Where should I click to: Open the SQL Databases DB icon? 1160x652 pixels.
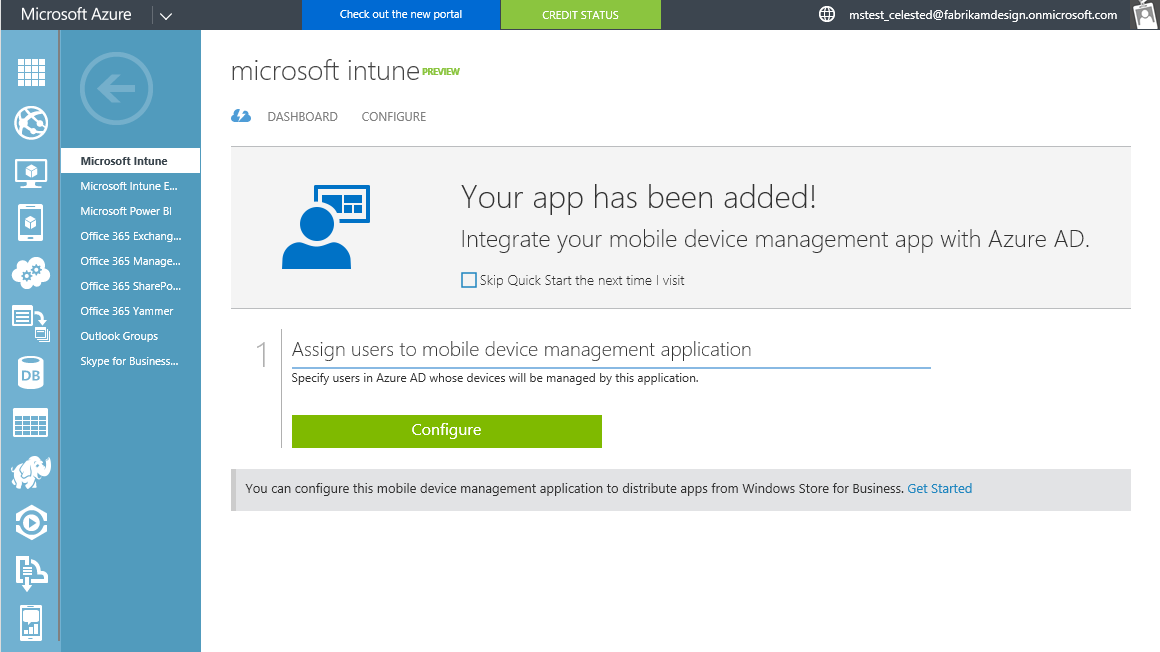pyautogui.click(x=30, y=373)
